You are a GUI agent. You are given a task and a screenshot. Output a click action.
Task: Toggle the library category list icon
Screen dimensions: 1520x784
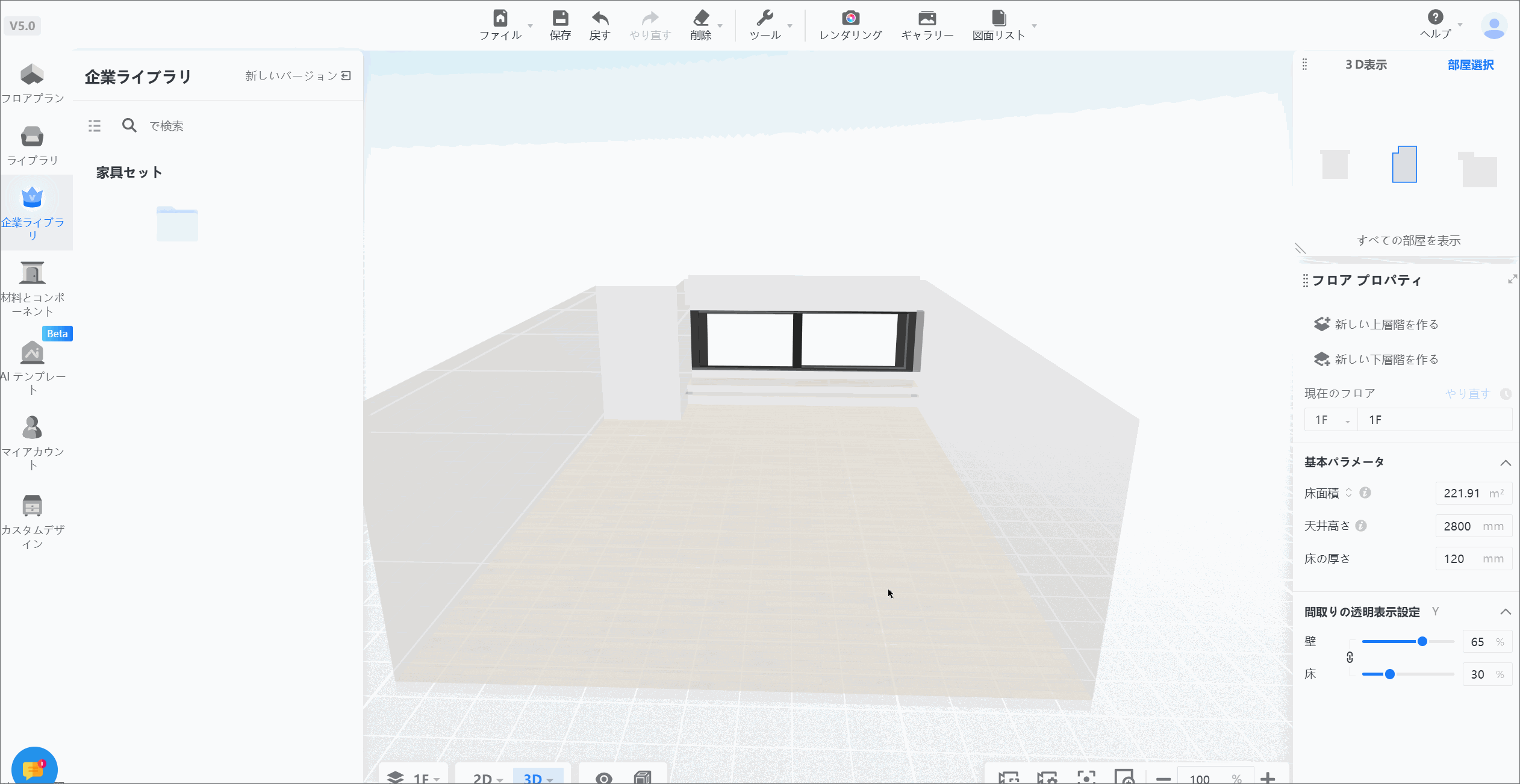click(95, 126)
